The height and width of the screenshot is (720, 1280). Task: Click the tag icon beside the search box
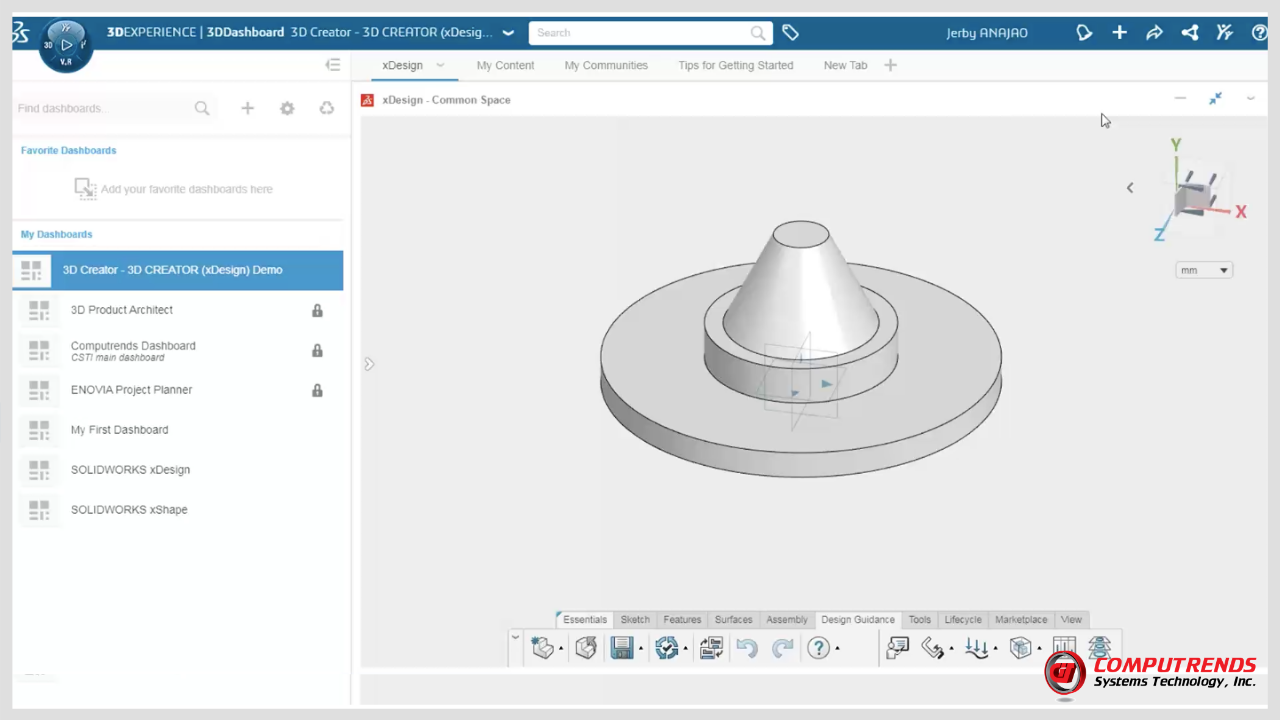coord(790,33)
